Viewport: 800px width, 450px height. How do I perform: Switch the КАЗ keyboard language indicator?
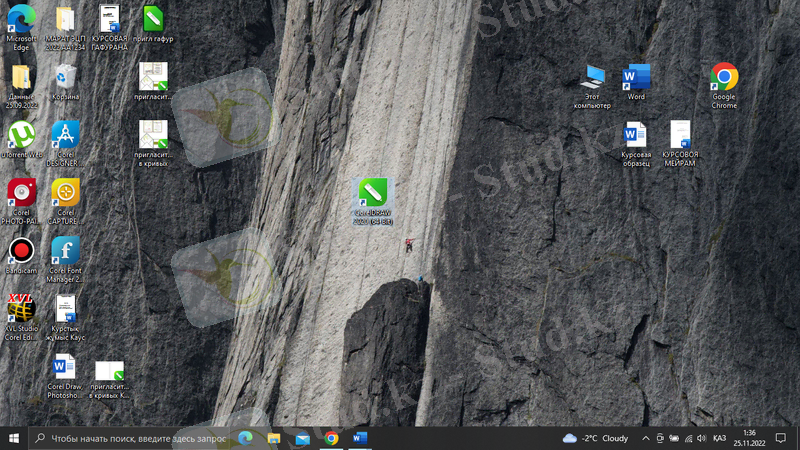pos(719,438)
